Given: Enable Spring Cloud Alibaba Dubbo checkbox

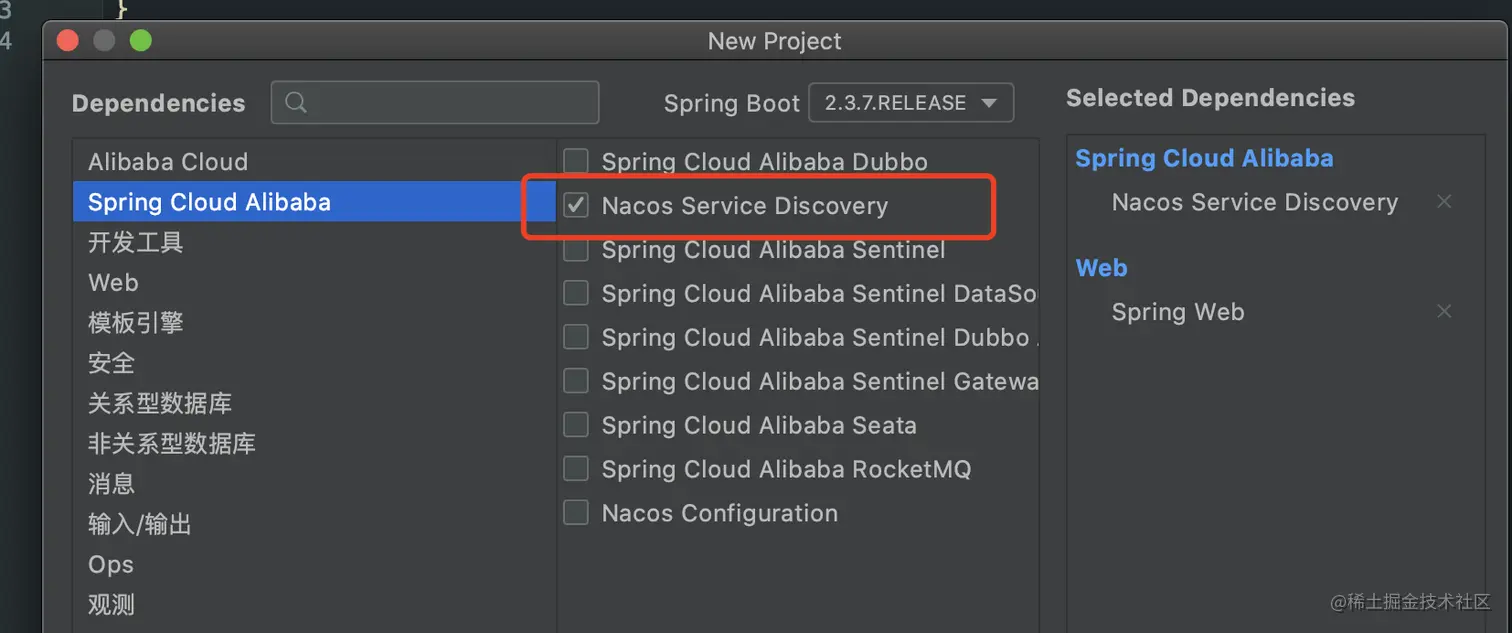Looking at the screenshot, I should pyautogui.click(x=576, y=162).
